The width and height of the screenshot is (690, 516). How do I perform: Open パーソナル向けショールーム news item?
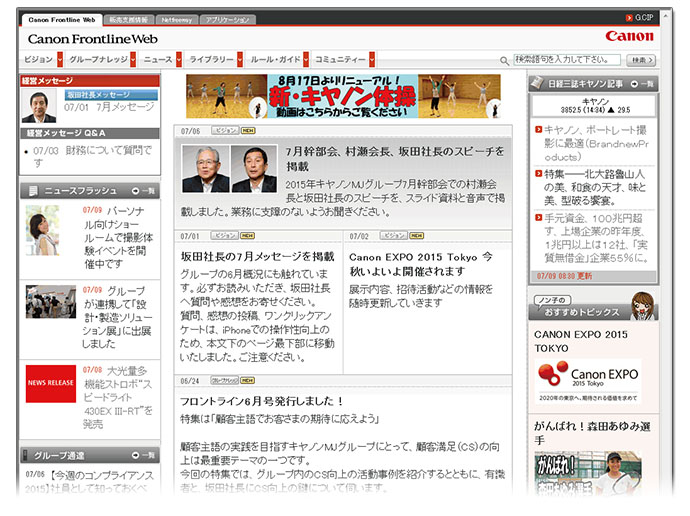tap(118, 237)
